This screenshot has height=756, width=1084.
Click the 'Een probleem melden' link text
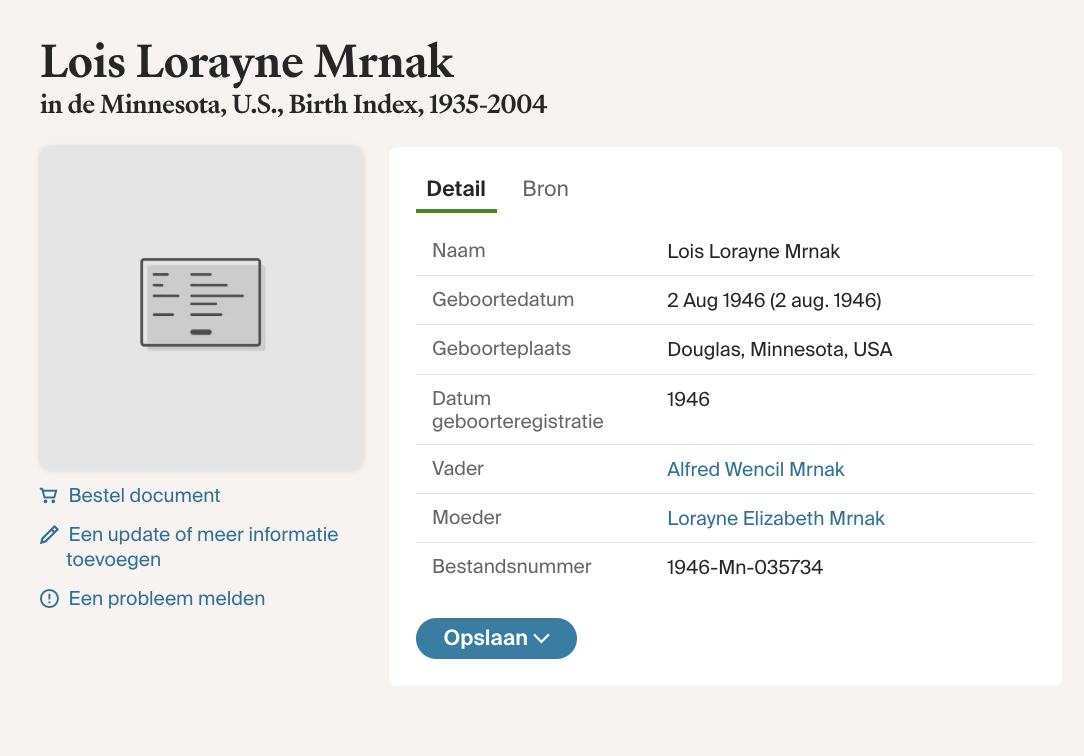pyautogui.click(x=167, y=599)
